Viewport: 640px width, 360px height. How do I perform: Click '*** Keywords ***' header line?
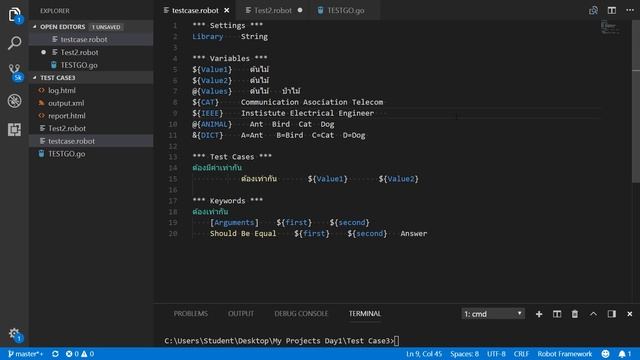point(228,200)
